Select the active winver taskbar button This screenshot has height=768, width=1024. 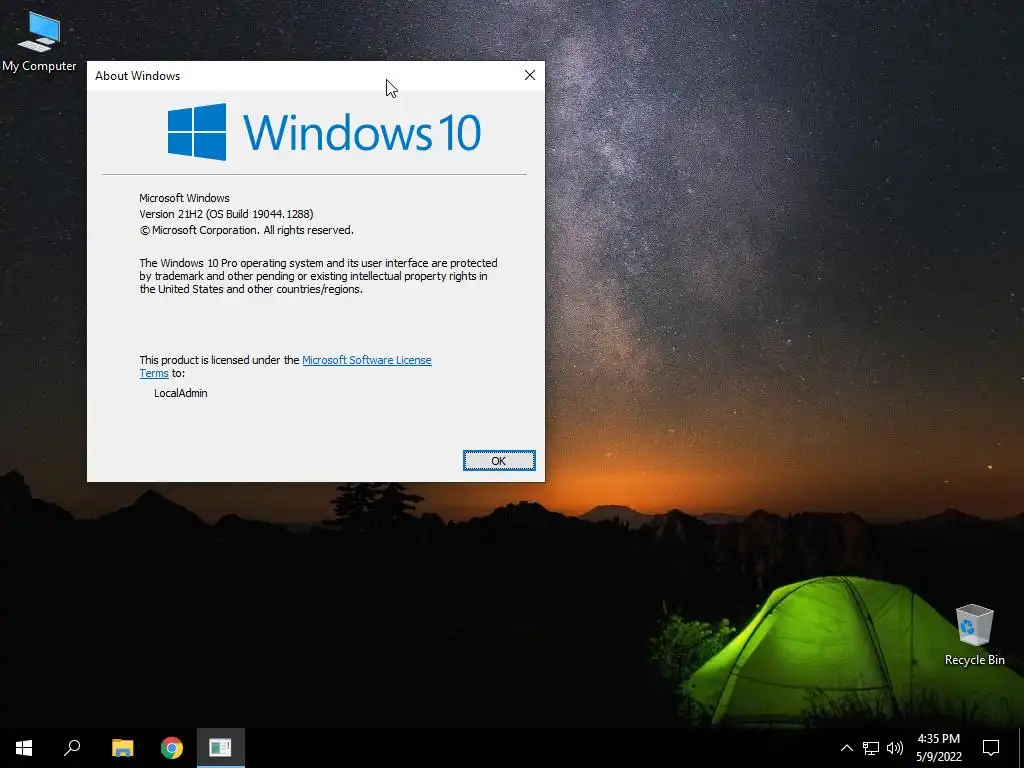(221, 748)
